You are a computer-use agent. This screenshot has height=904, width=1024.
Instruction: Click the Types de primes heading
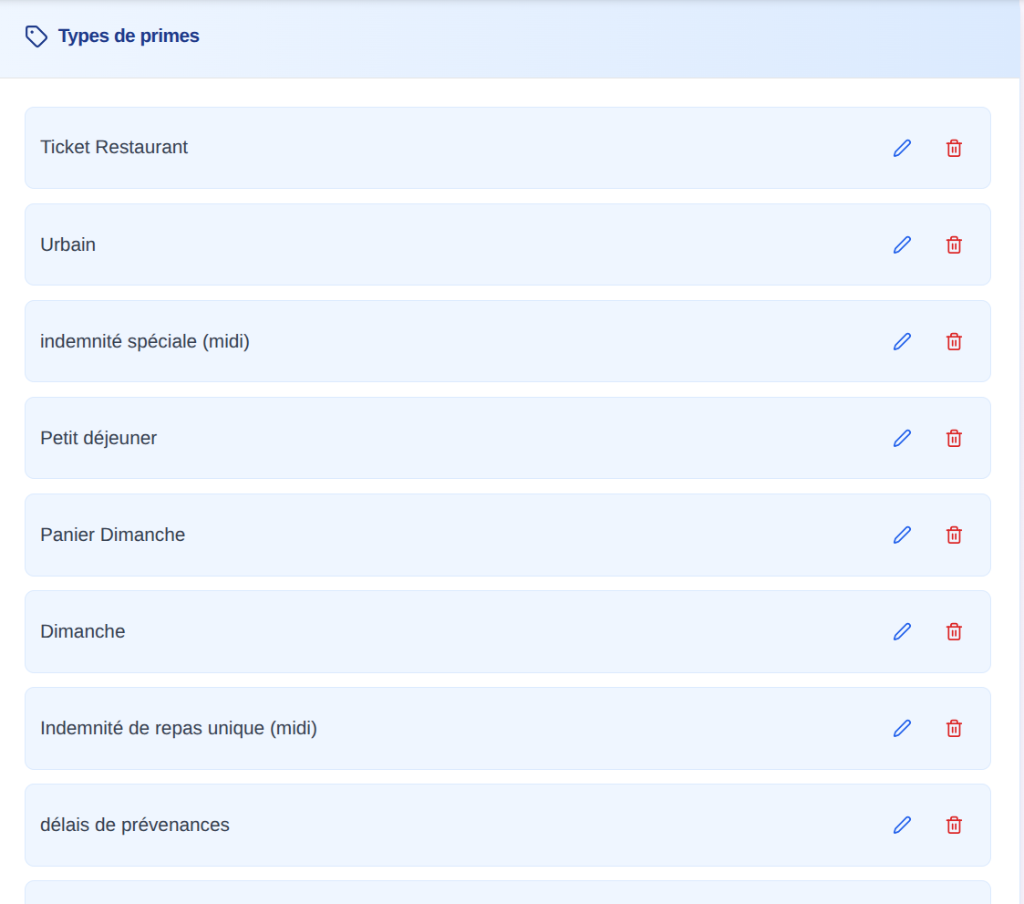(x=129, y=36)
